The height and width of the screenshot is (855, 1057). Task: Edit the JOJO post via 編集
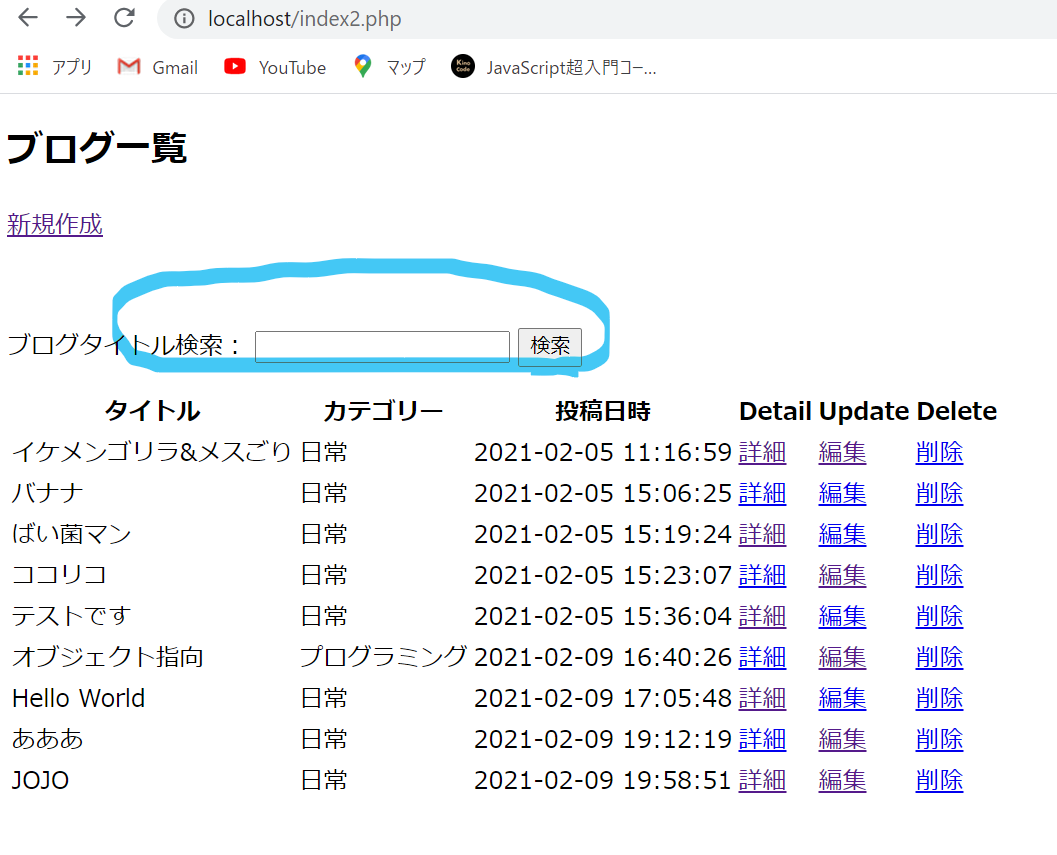842,781
